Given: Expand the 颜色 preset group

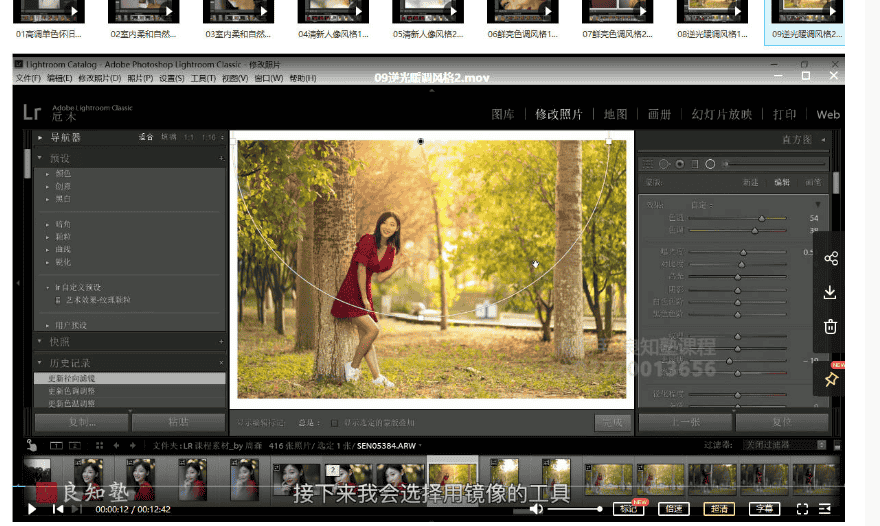Looking at the screenshot, I should click(48, 174).
